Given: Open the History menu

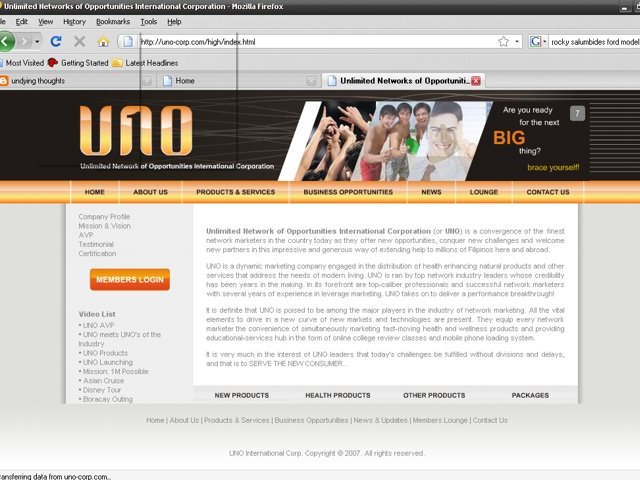Looking at the screenshot, I should tap(74, 22).
